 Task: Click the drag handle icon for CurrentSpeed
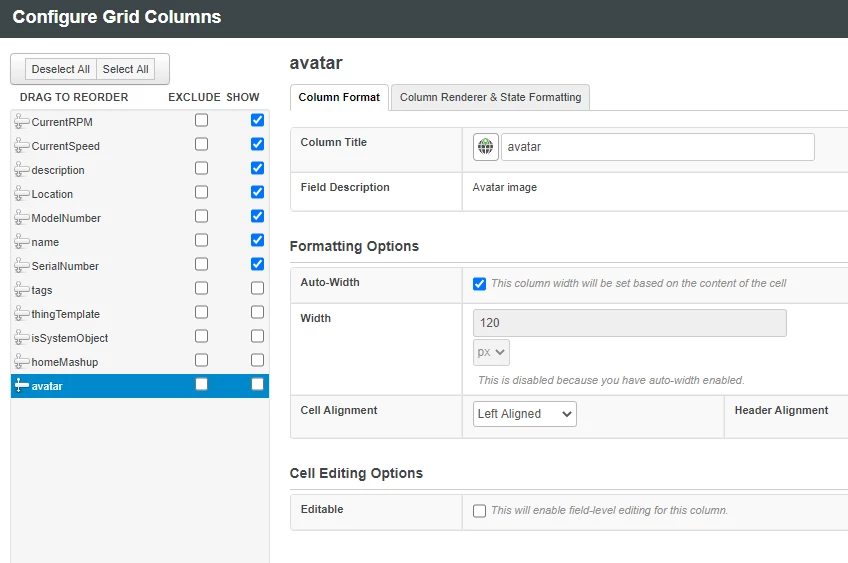(x=22, y=146)
